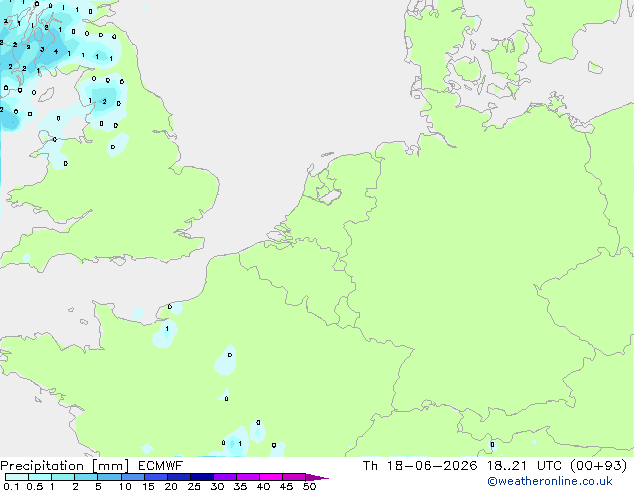Click the '15' legend scale value

148,486
